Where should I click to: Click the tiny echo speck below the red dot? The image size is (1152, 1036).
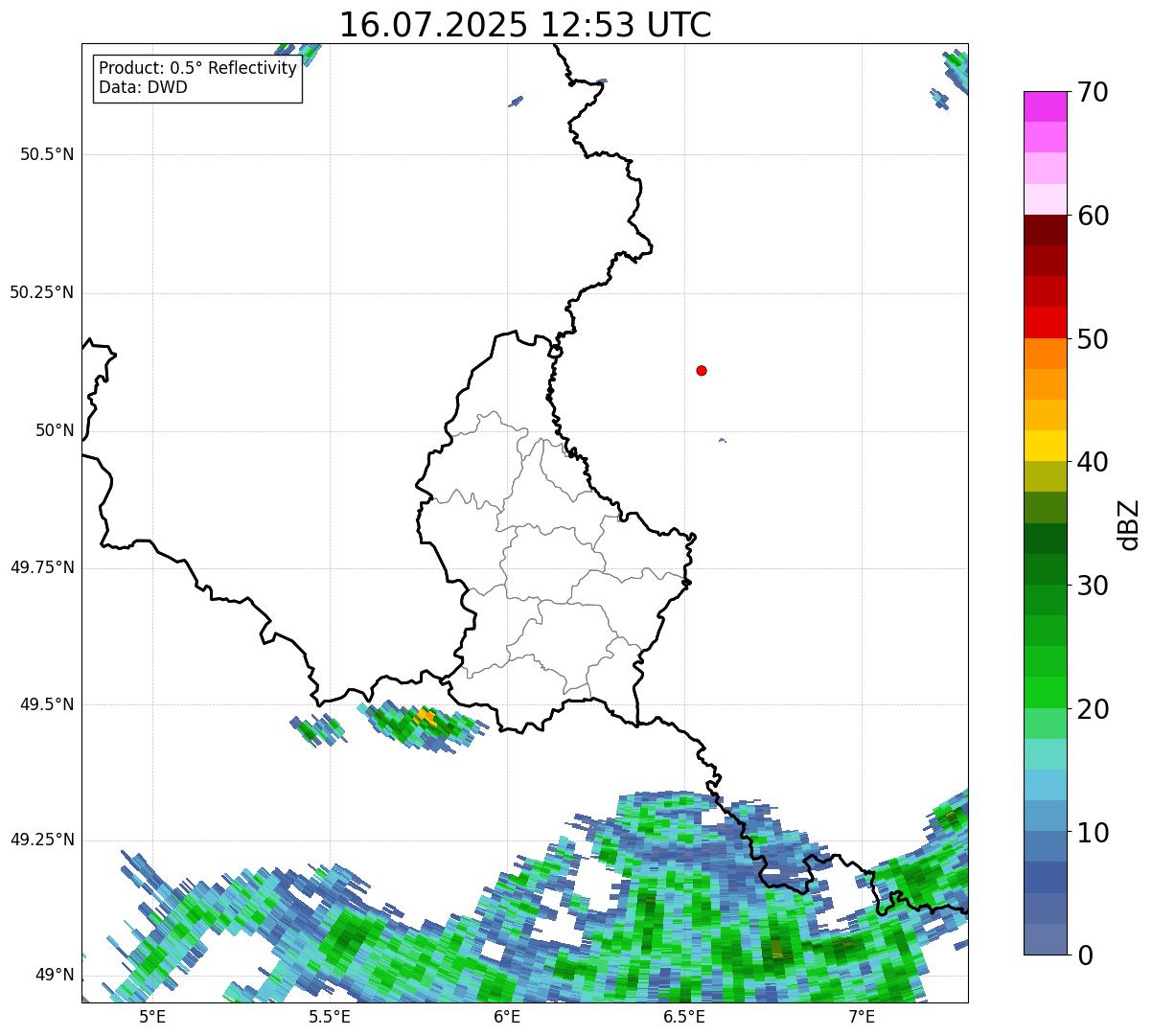point(722,441)
